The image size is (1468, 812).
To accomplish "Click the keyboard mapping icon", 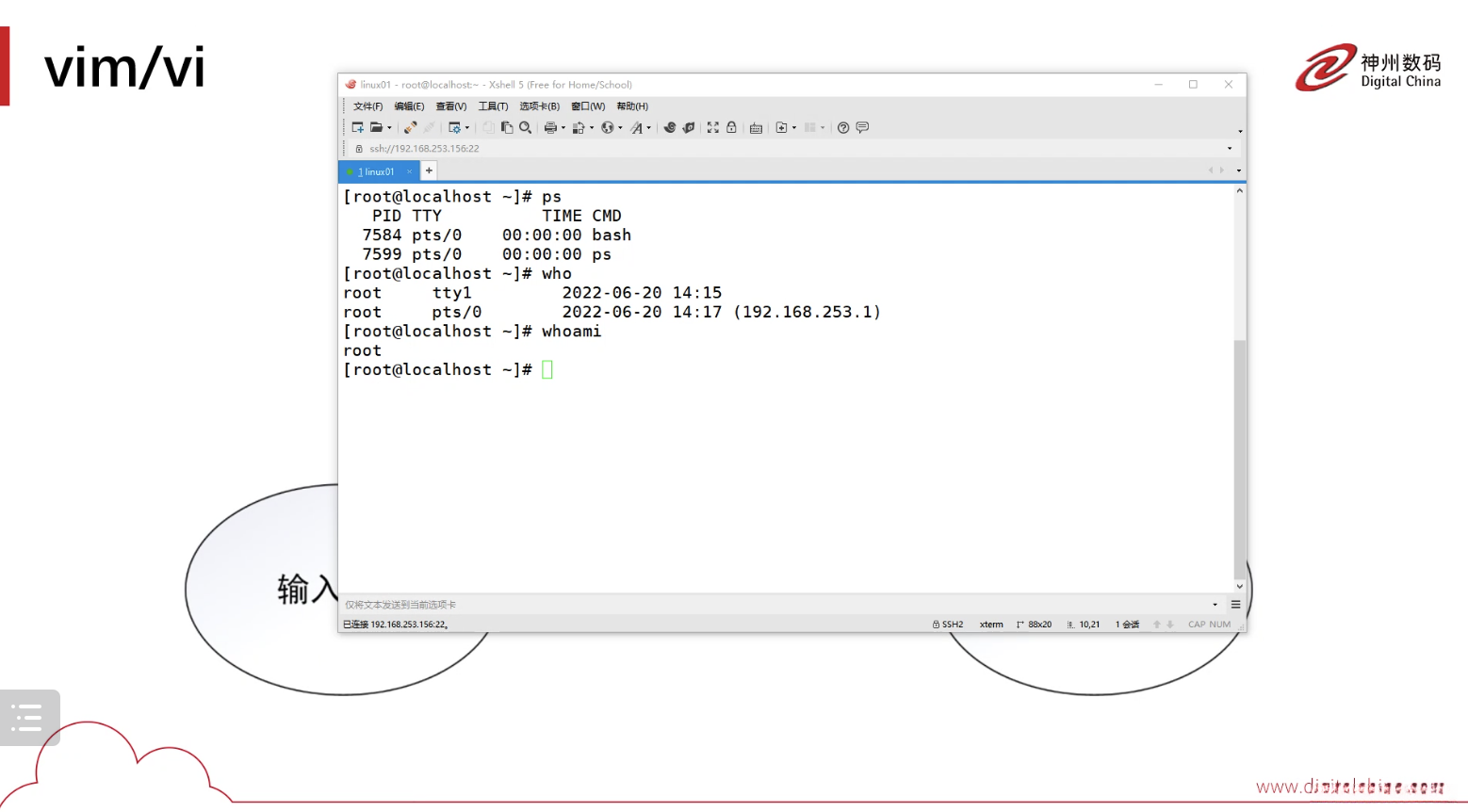I will (756, 127).
